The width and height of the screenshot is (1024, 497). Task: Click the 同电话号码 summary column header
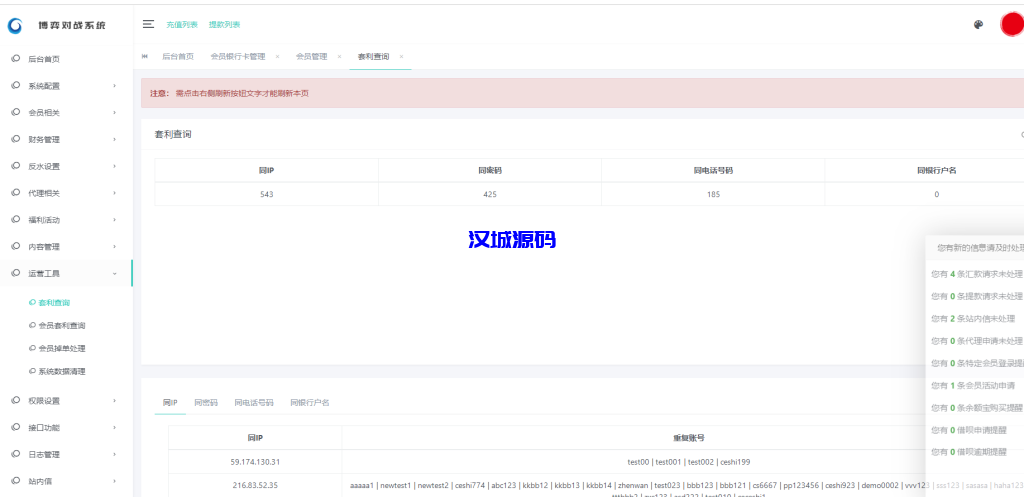713,170
